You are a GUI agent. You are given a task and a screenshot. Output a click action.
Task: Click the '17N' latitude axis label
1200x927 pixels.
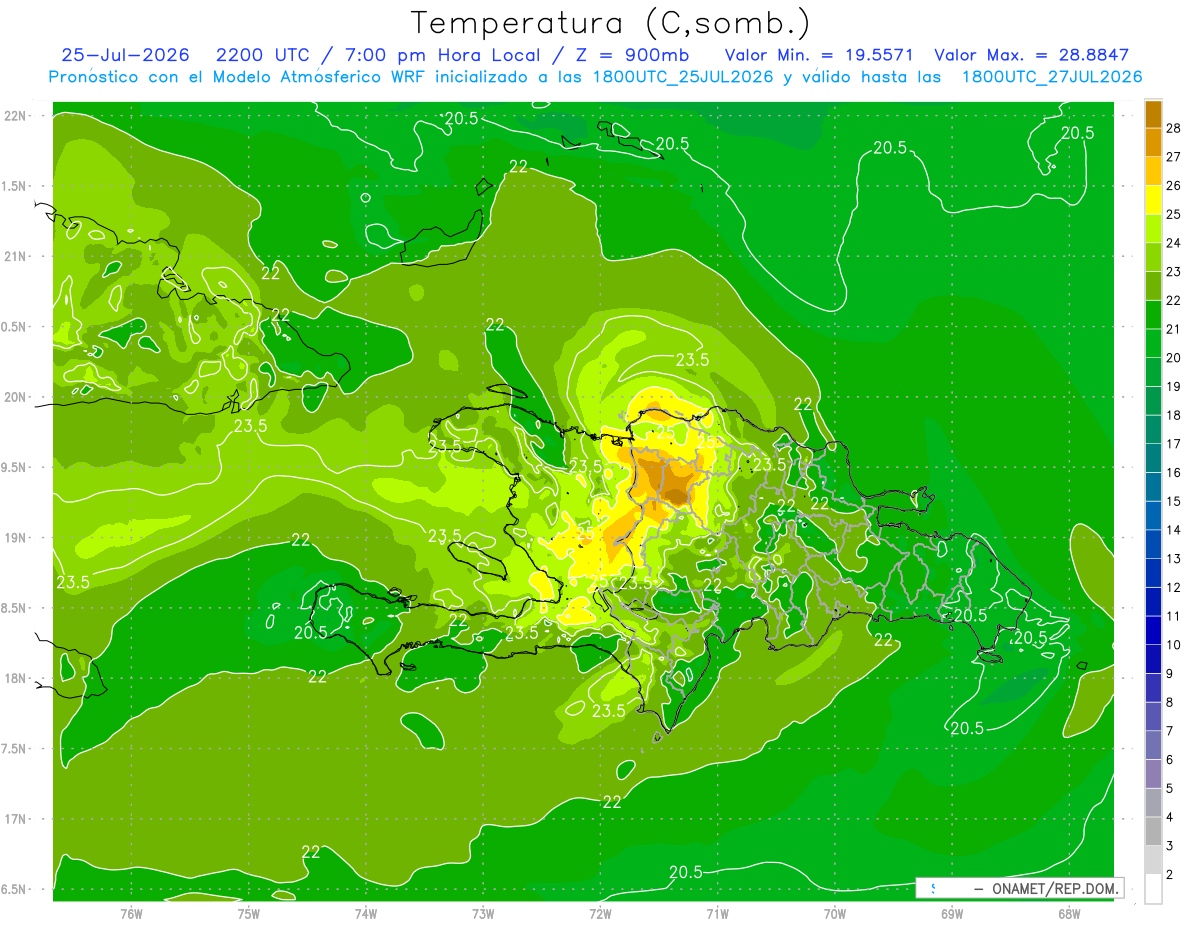[x=15, y=819]
